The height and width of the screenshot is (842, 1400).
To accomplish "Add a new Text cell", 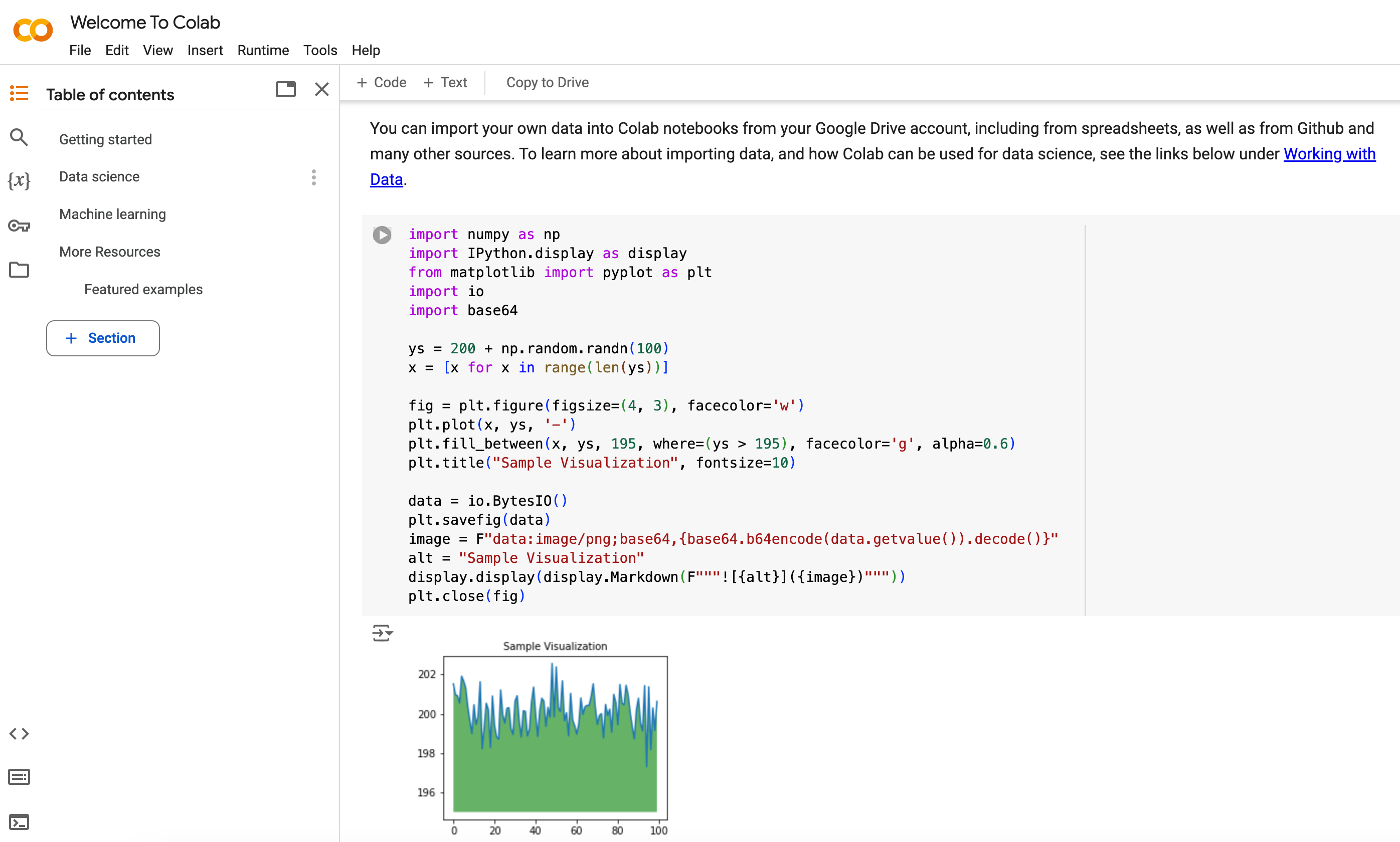I will [x=445, y=83].
